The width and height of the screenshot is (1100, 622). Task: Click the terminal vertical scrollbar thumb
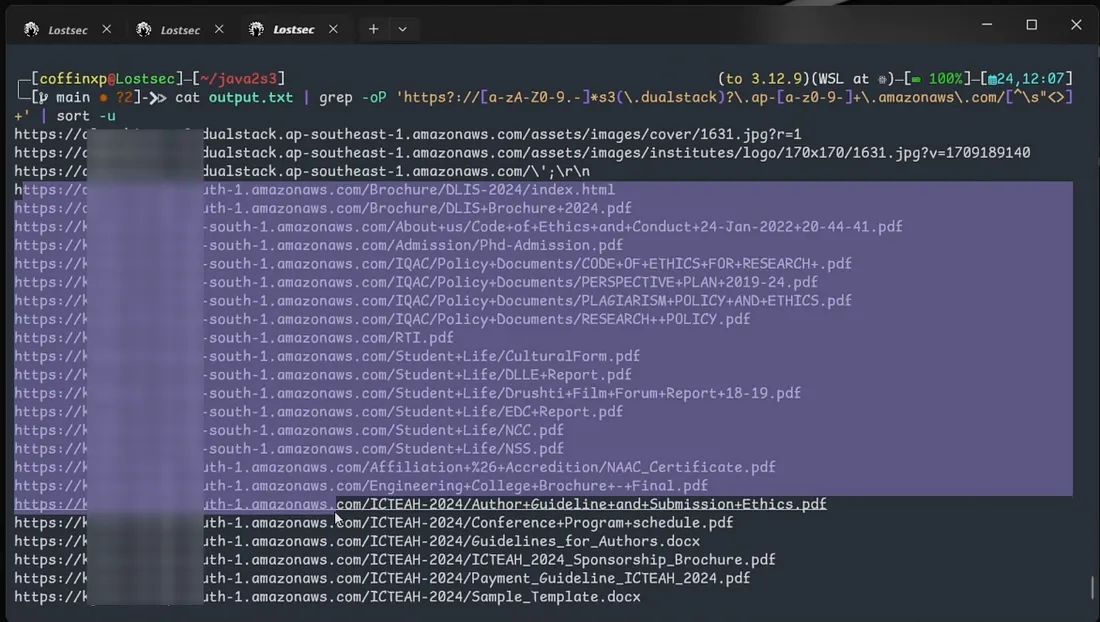click(1092, 588)
